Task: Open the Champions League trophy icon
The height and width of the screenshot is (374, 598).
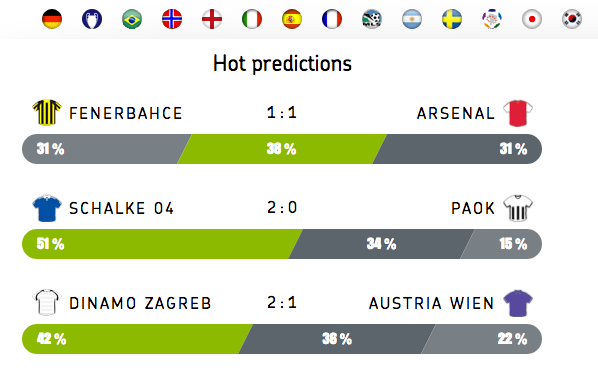Action: (92, 19)
